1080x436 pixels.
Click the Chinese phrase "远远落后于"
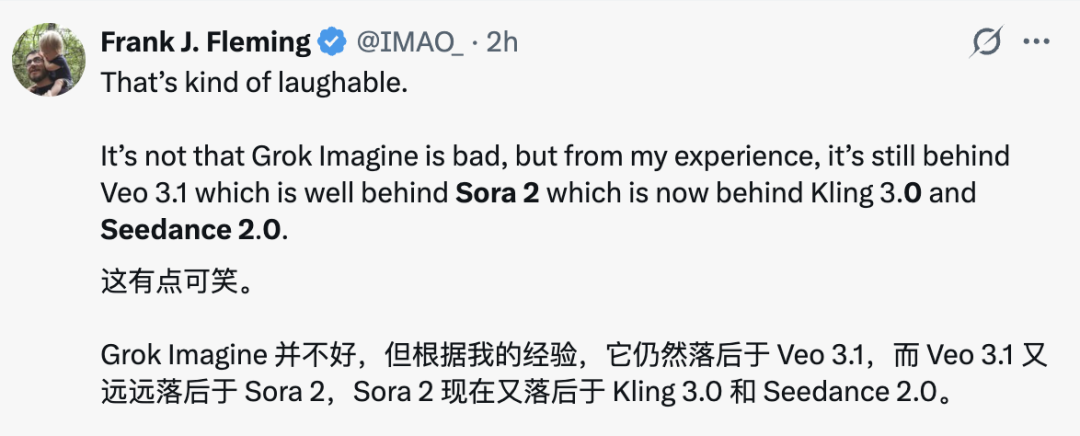168,391
